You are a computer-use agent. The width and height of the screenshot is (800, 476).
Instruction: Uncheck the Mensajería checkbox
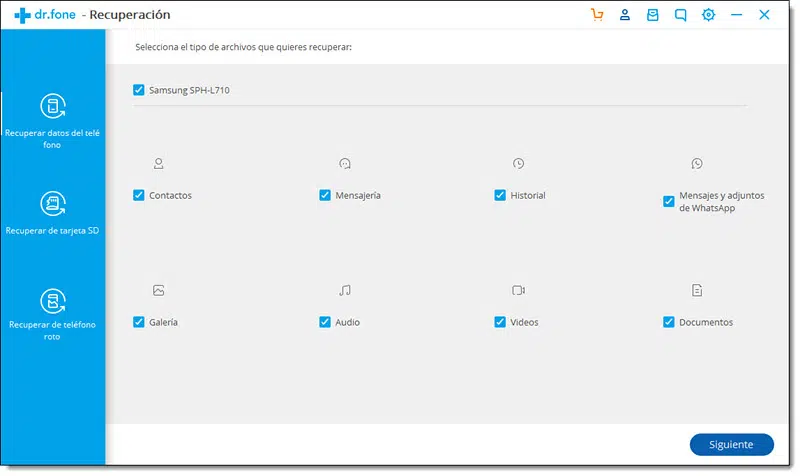click(324, 195)
